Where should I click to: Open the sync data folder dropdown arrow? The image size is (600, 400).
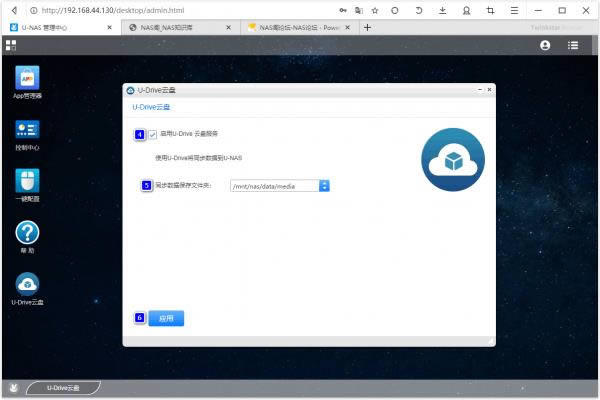point(324,186)
